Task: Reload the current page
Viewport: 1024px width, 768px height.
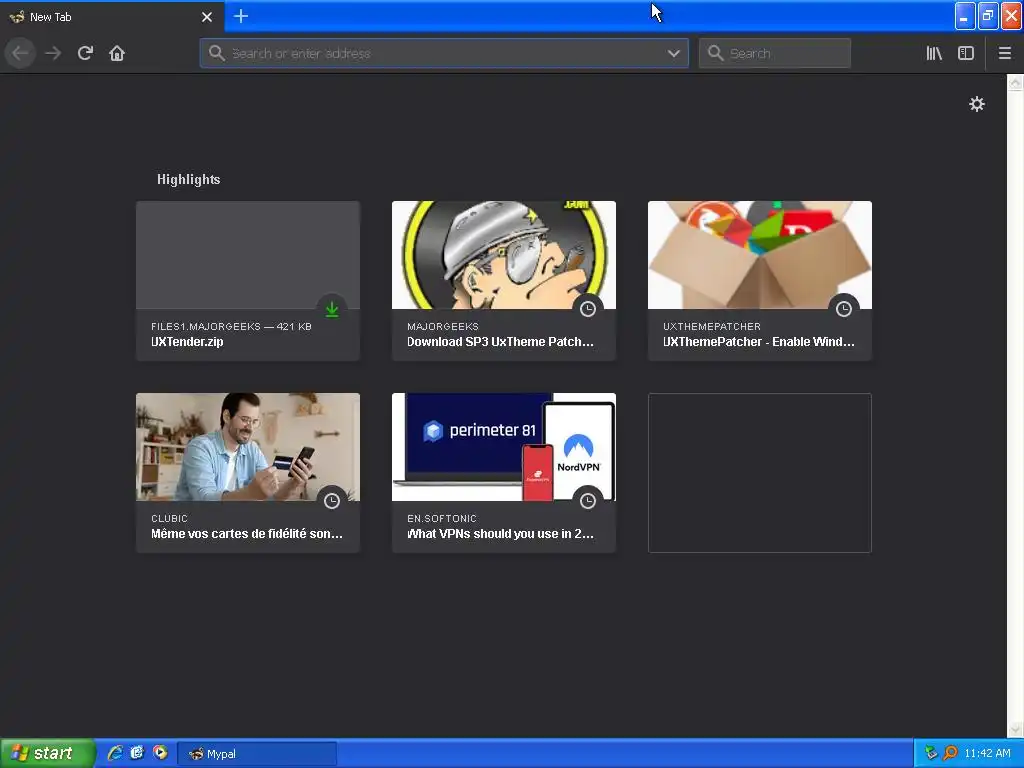Action: coord(85,53)
